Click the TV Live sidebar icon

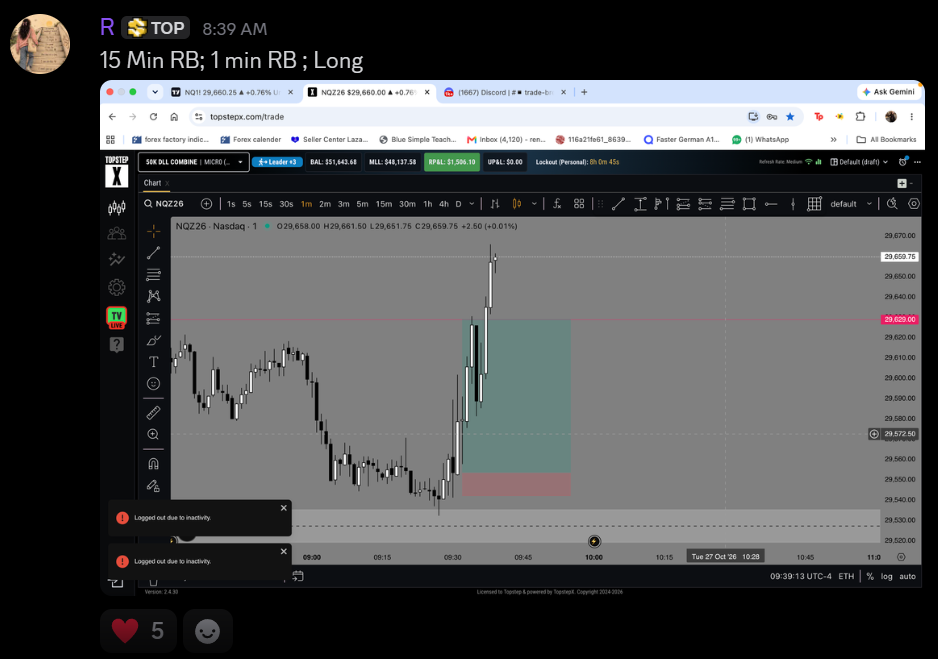click(117, 318)
